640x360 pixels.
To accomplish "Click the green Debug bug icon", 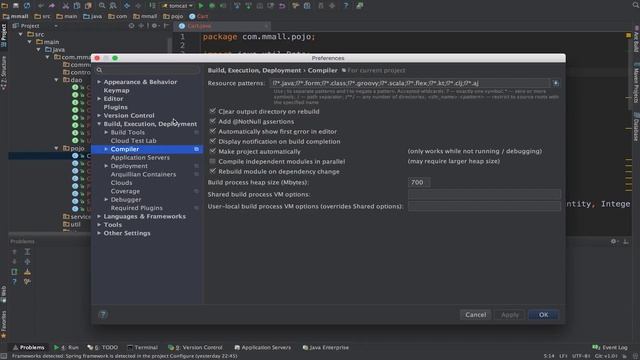I will (x=212, y=6).
